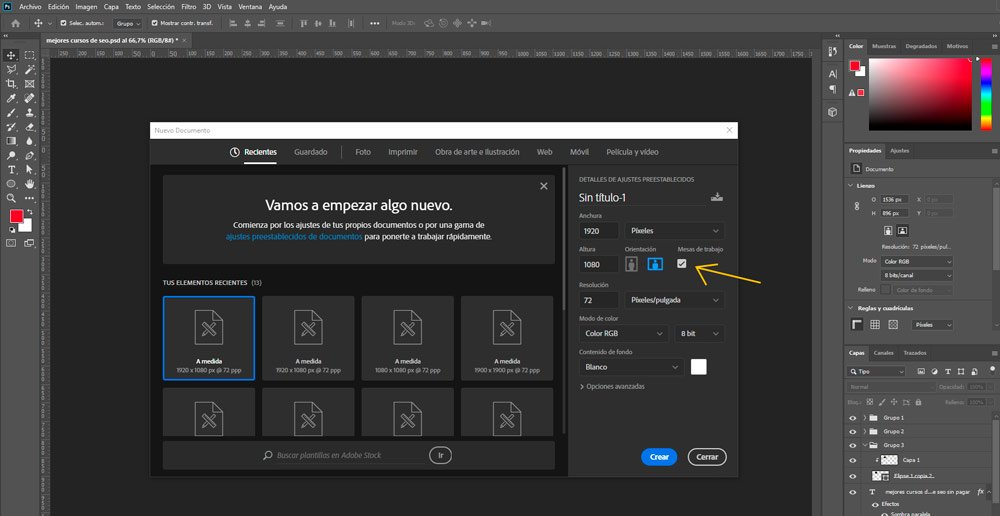Select the Blur droplet tool
Screen dimensions: 1000x516
click(29, 141)
